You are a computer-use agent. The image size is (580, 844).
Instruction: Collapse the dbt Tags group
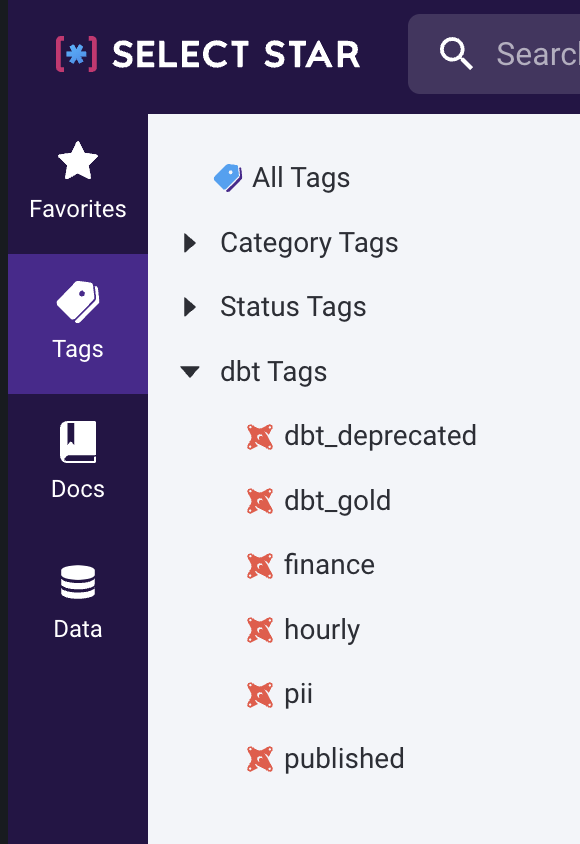[x=190, y=372]
